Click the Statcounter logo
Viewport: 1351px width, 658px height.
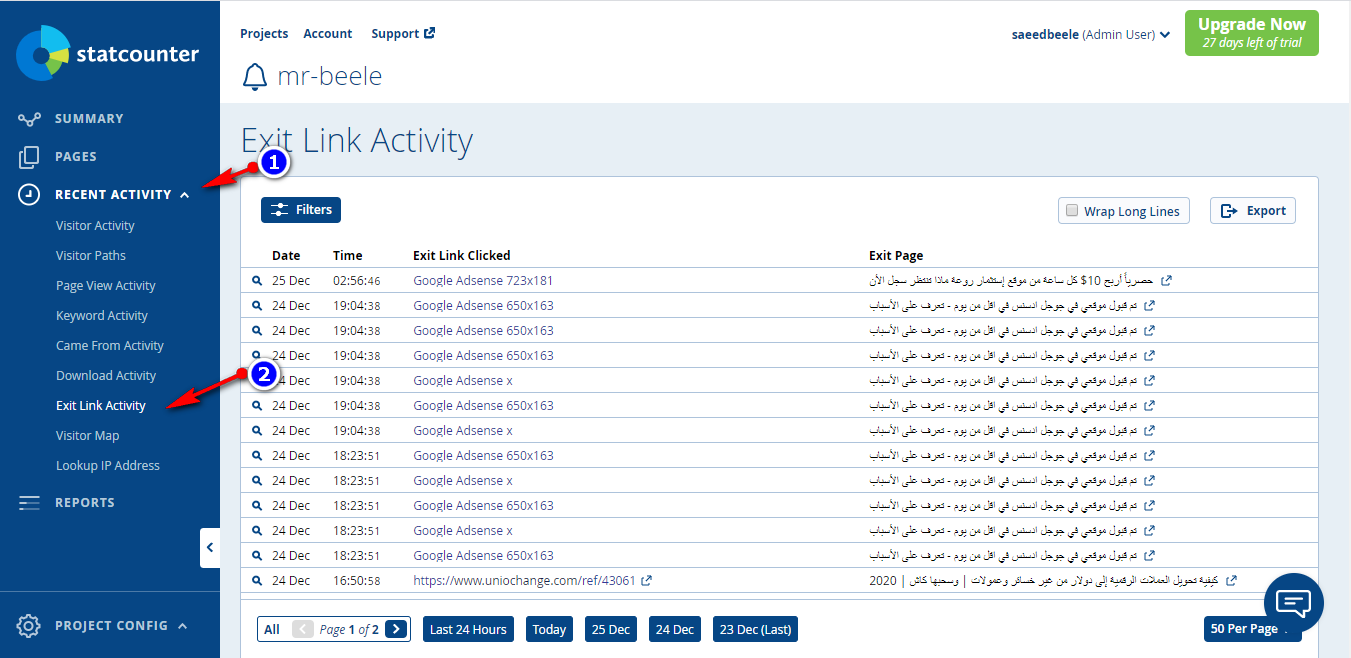tap(108, 54)
